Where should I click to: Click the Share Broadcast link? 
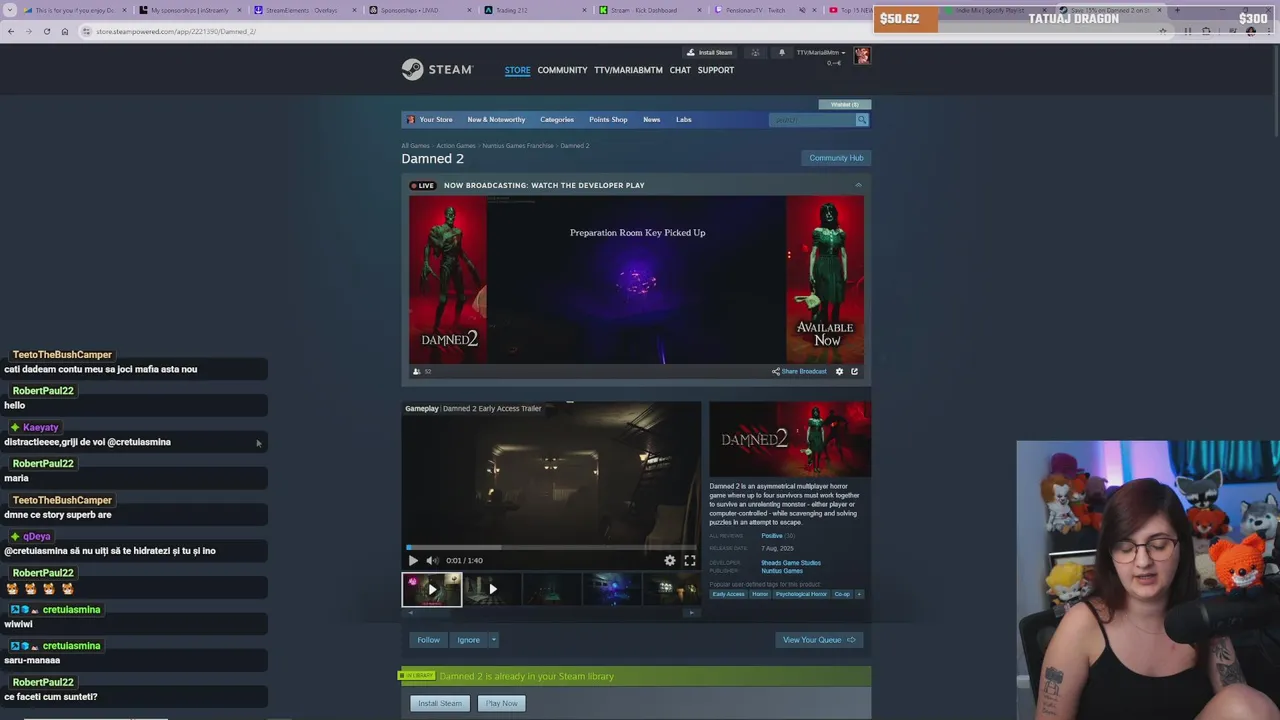click(799, 371)
